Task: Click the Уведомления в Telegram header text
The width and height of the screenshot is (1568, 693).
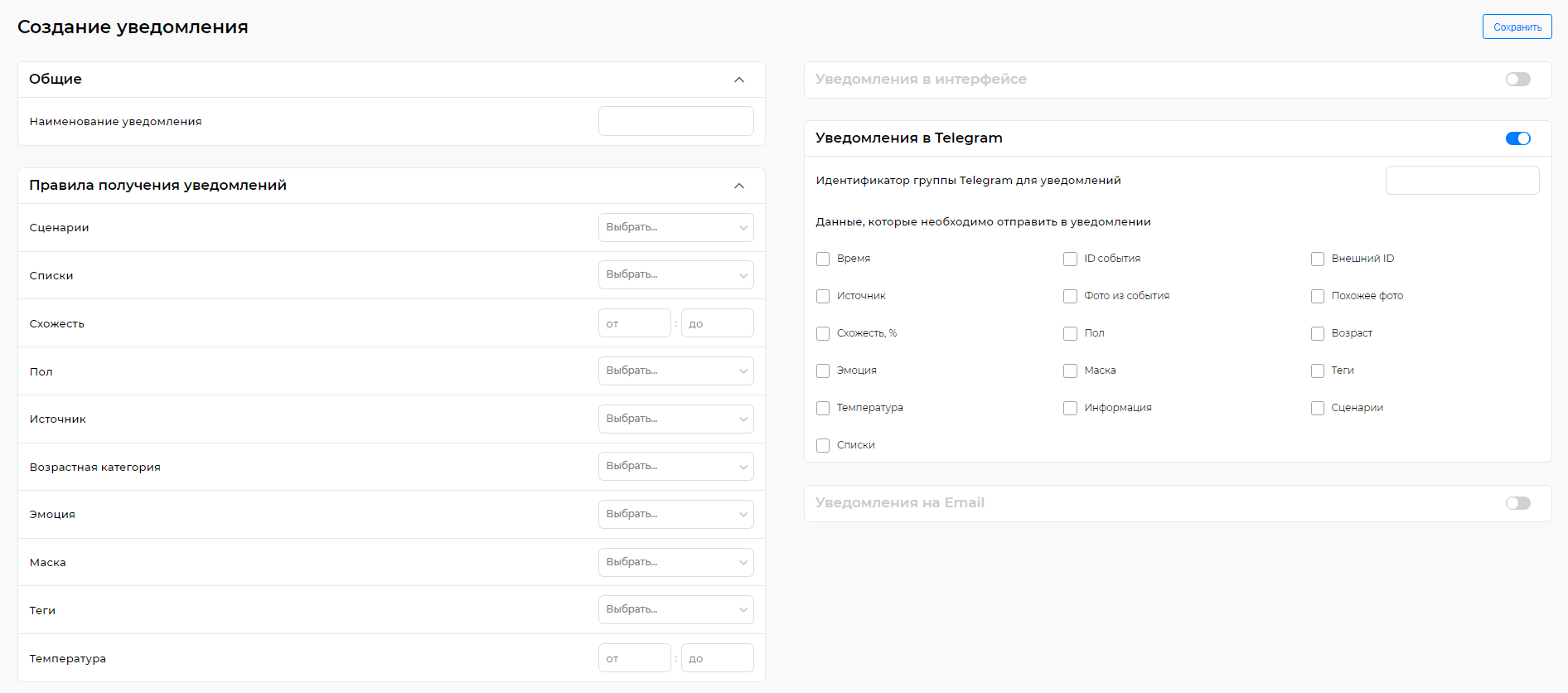Action: (x=909, y=138)
